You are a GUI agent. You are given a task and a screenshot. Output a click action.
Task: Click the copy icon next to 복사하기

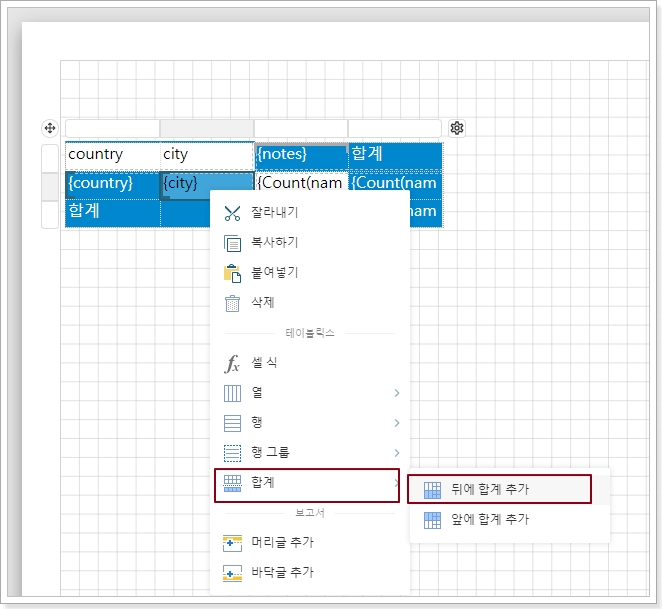pyautogui.click(x=233, y=243)
